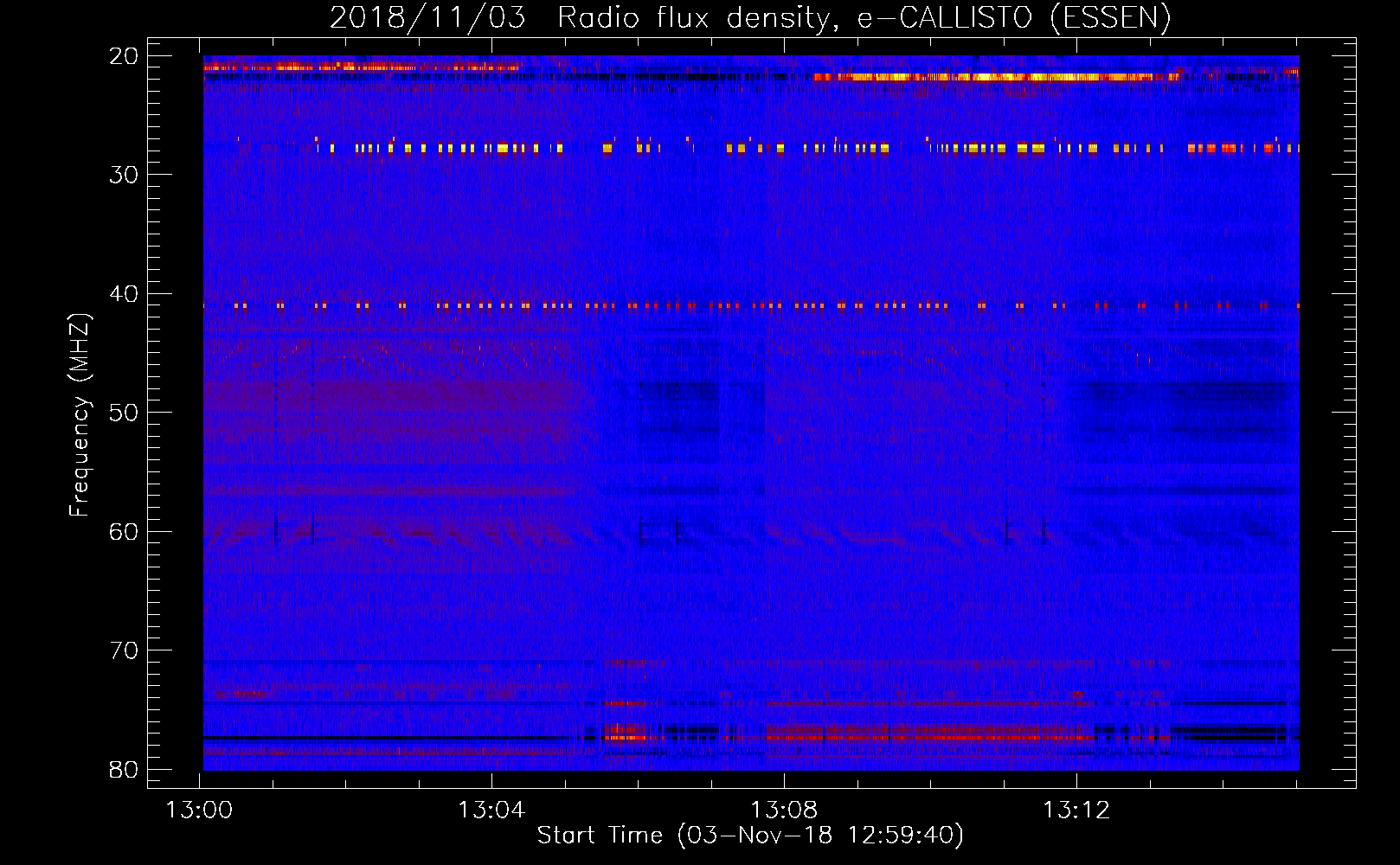Select the 'Frequency (MHZ)' y-axis label
The image size is (1400, 865).
(x=79, y=415)
